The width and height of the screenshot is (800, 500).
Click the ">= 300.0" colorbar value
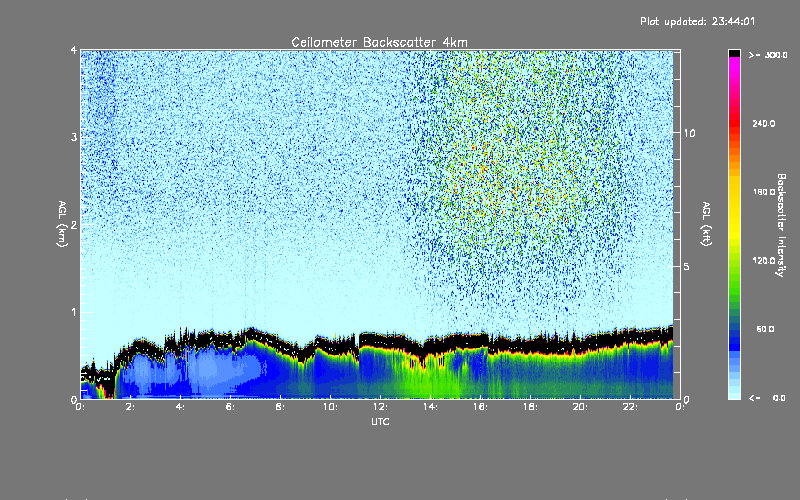click(x=768, y=55)
